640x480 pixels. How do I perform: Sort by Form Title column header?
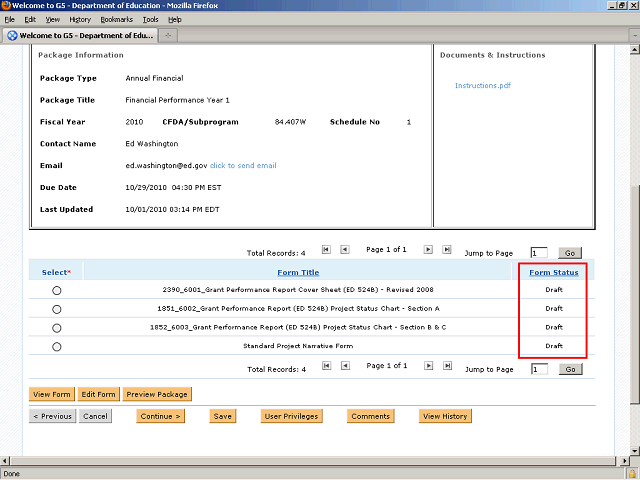pyautogui.click(x=298, y=272)
